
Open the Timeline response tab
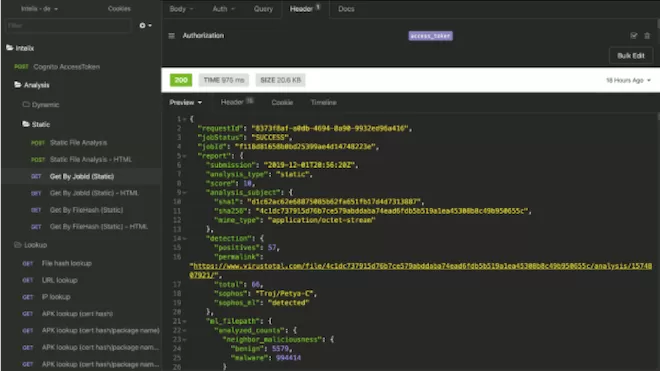click(x=323, y=102)
